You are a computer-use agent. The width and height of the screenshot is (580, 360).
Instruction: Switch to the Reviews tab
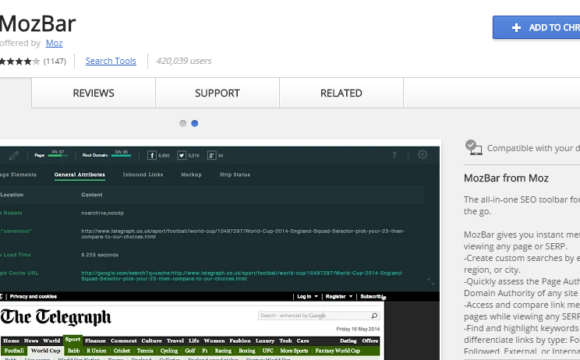[94, 93]
